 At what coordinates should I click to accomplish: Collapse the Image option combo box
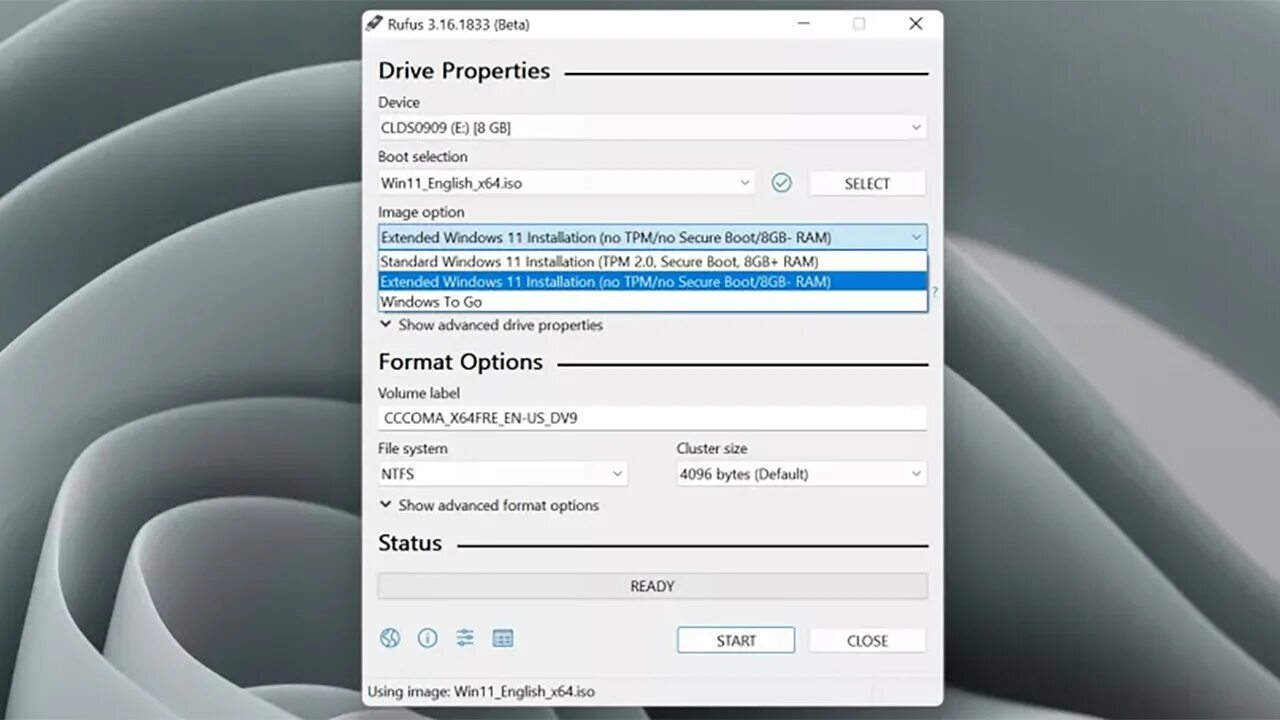coord(652,238)
